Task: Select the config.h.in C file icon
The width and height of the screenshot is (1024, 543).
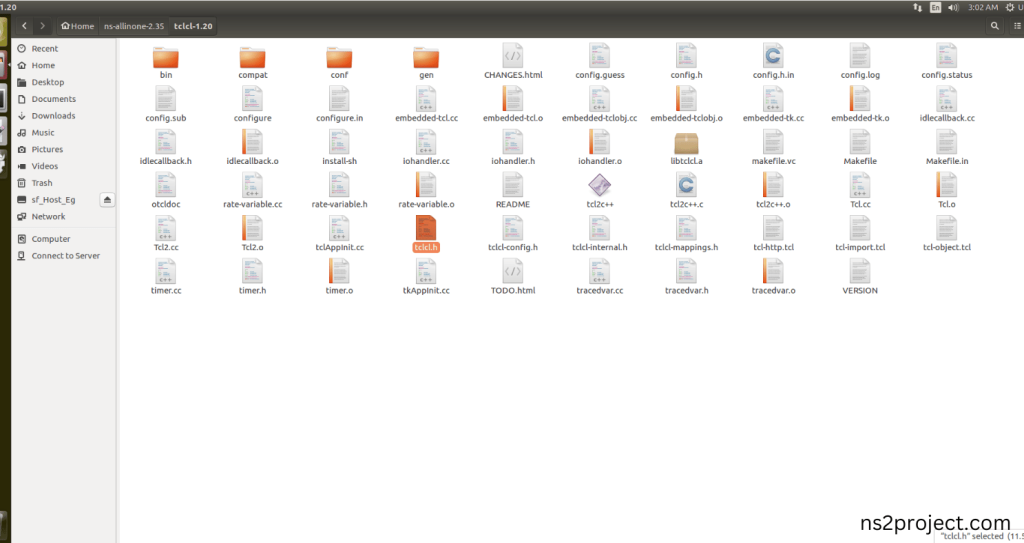Action: [773, 56]
